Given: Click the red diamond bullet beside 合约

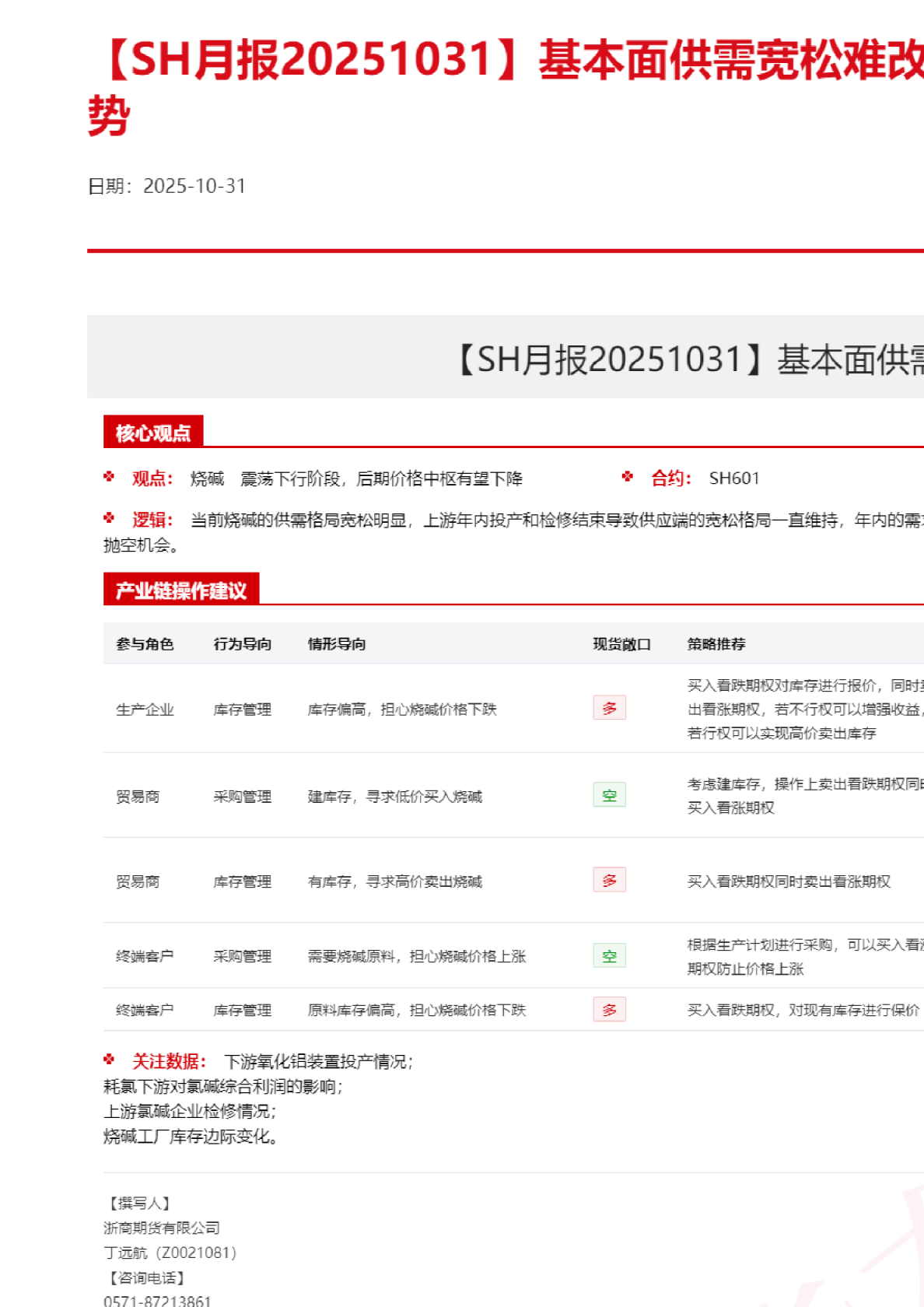Looking at the screenshot, I should click(628, 477).
